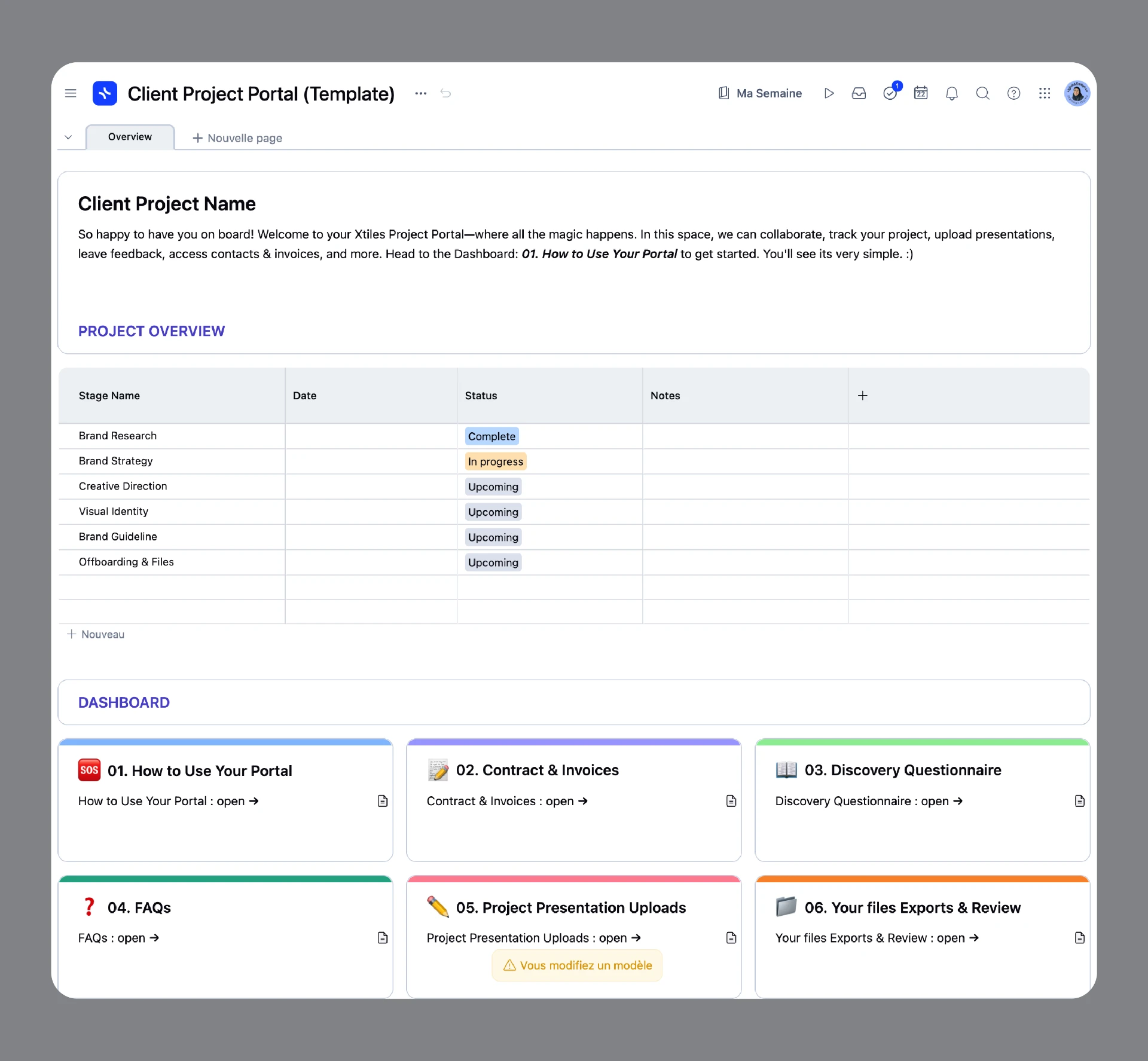
Task: Open the help question mark icon
Action: point(1013,93)
